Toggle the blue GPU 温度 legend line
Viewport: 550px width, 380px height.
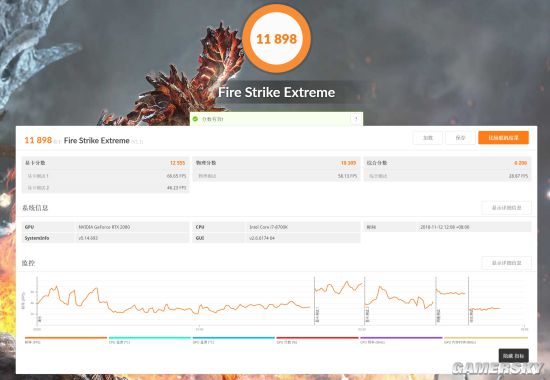click(x=234, y=340)
